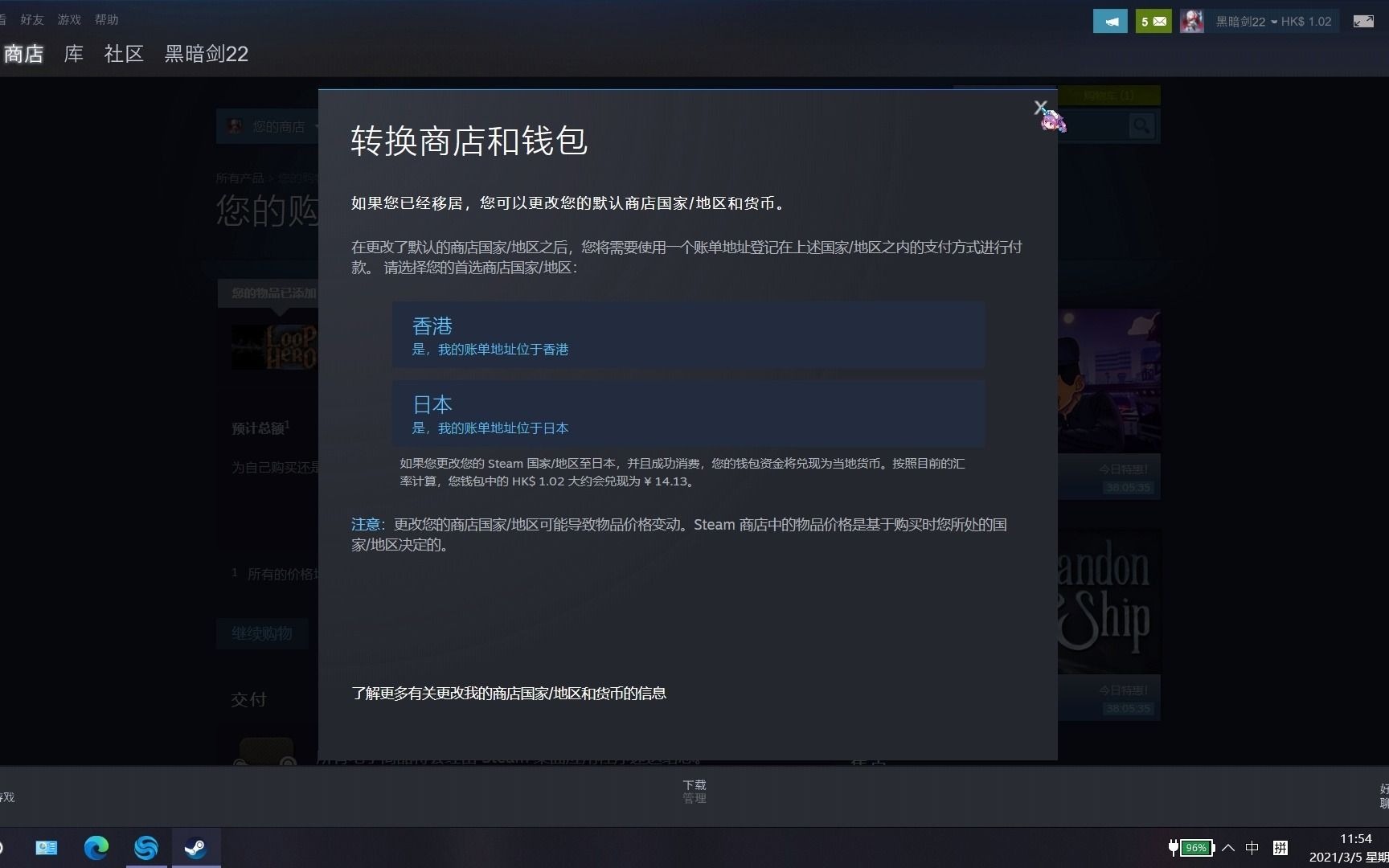Click the user avatar in top bar
1389x868 pixels.
pyautogui.click(x=1192, y=22)
